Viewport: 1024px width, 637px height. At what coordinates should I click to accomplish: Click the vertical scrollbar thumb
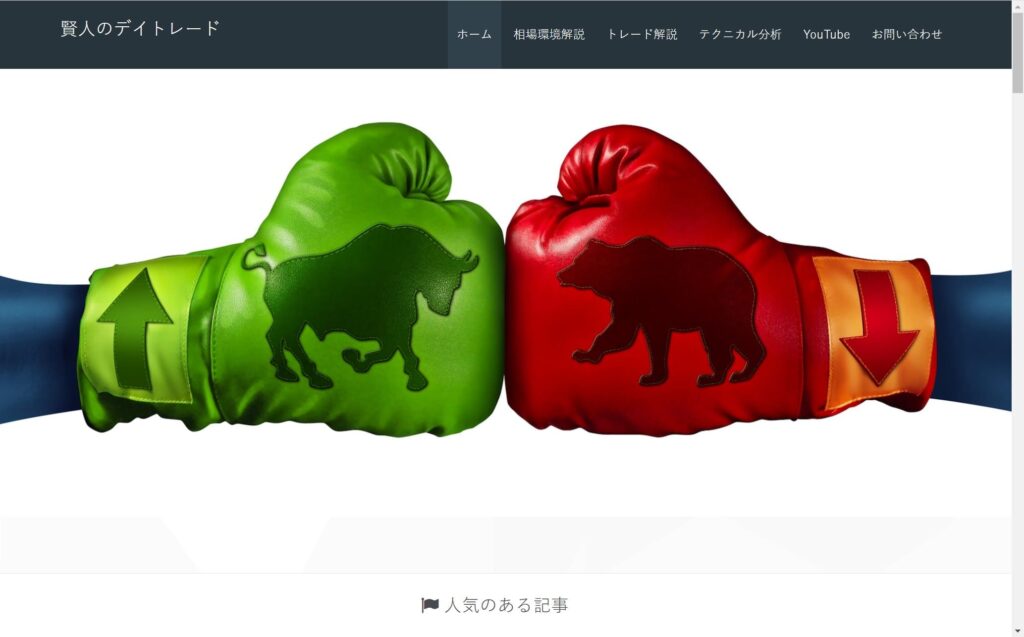click(1017, 52)
